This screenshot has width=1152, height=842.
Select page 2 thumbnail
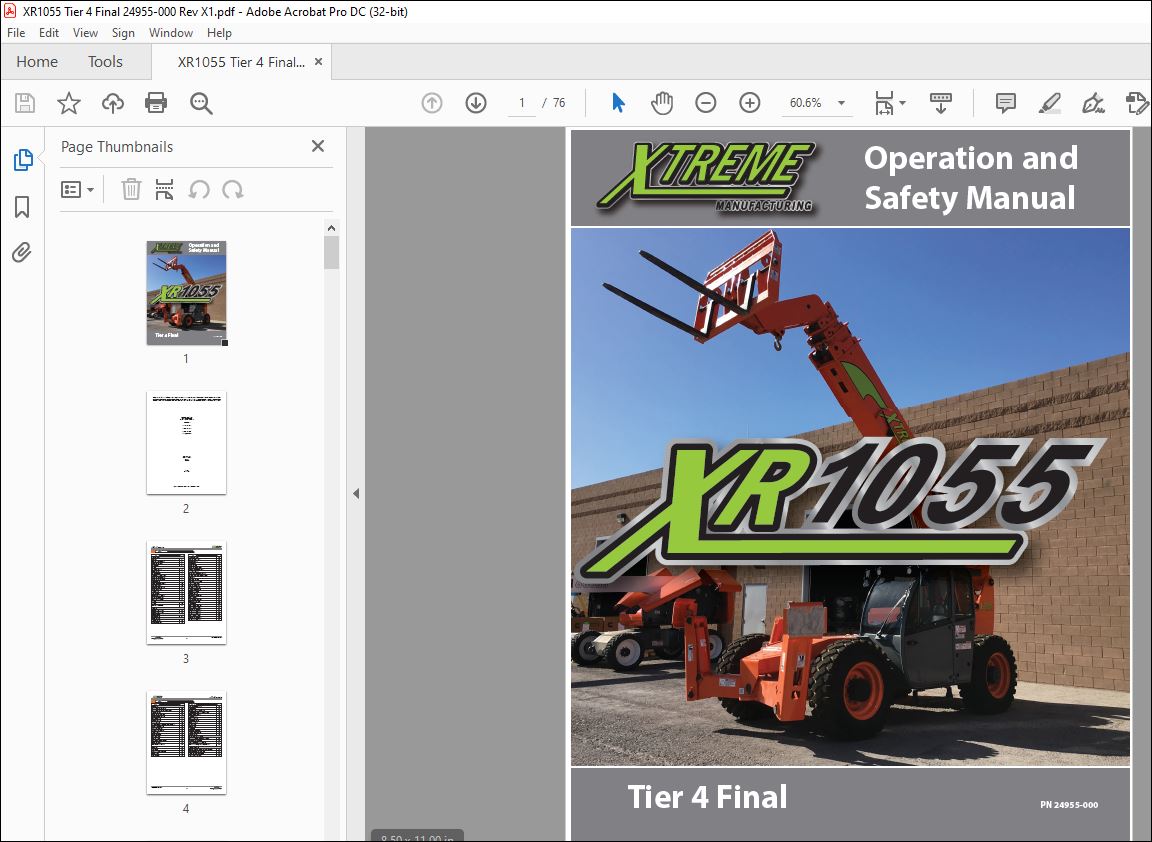186,442
